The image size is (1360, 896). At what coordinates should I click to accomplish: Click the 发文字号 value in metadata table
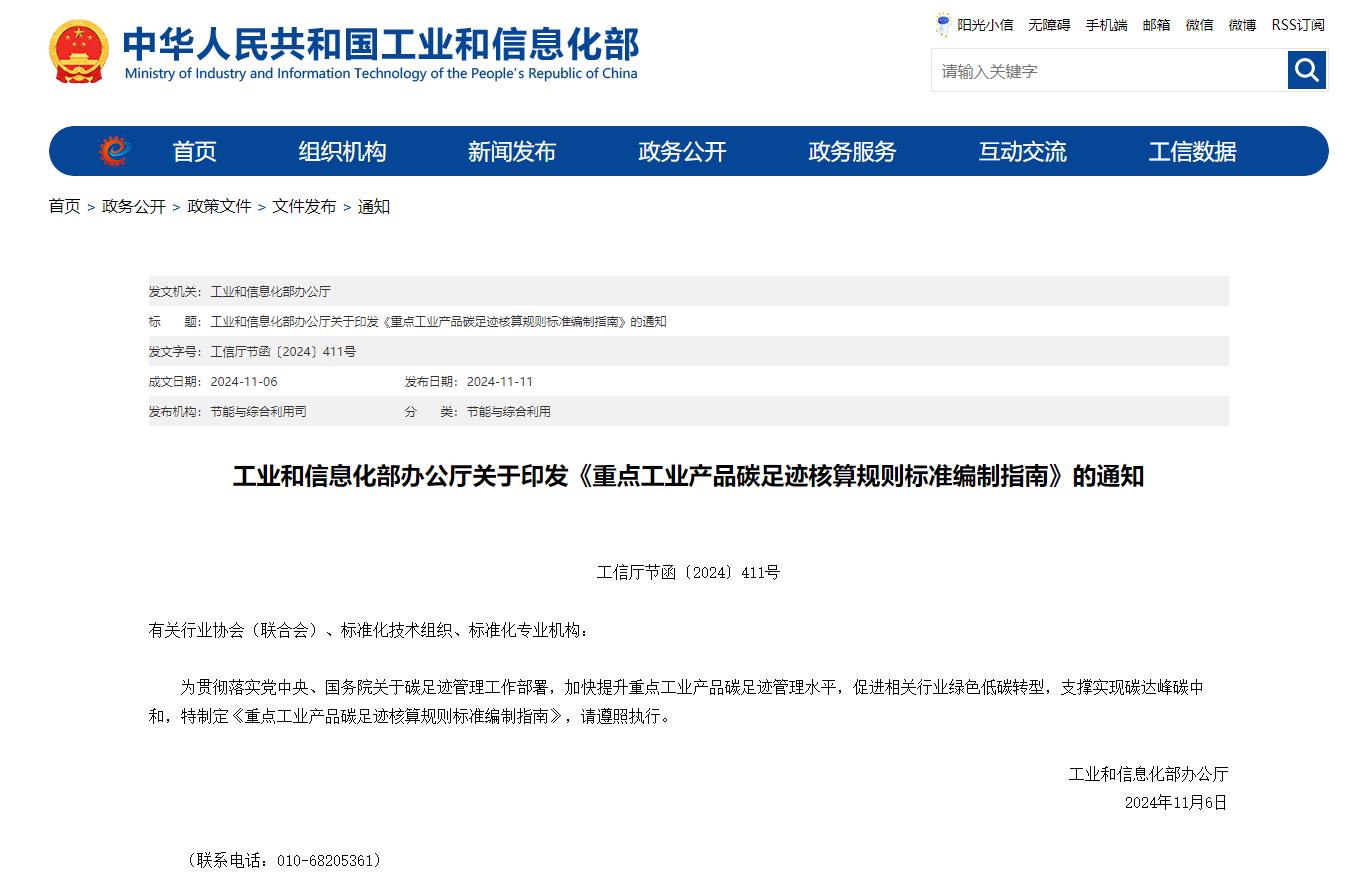tap(283, 351)
